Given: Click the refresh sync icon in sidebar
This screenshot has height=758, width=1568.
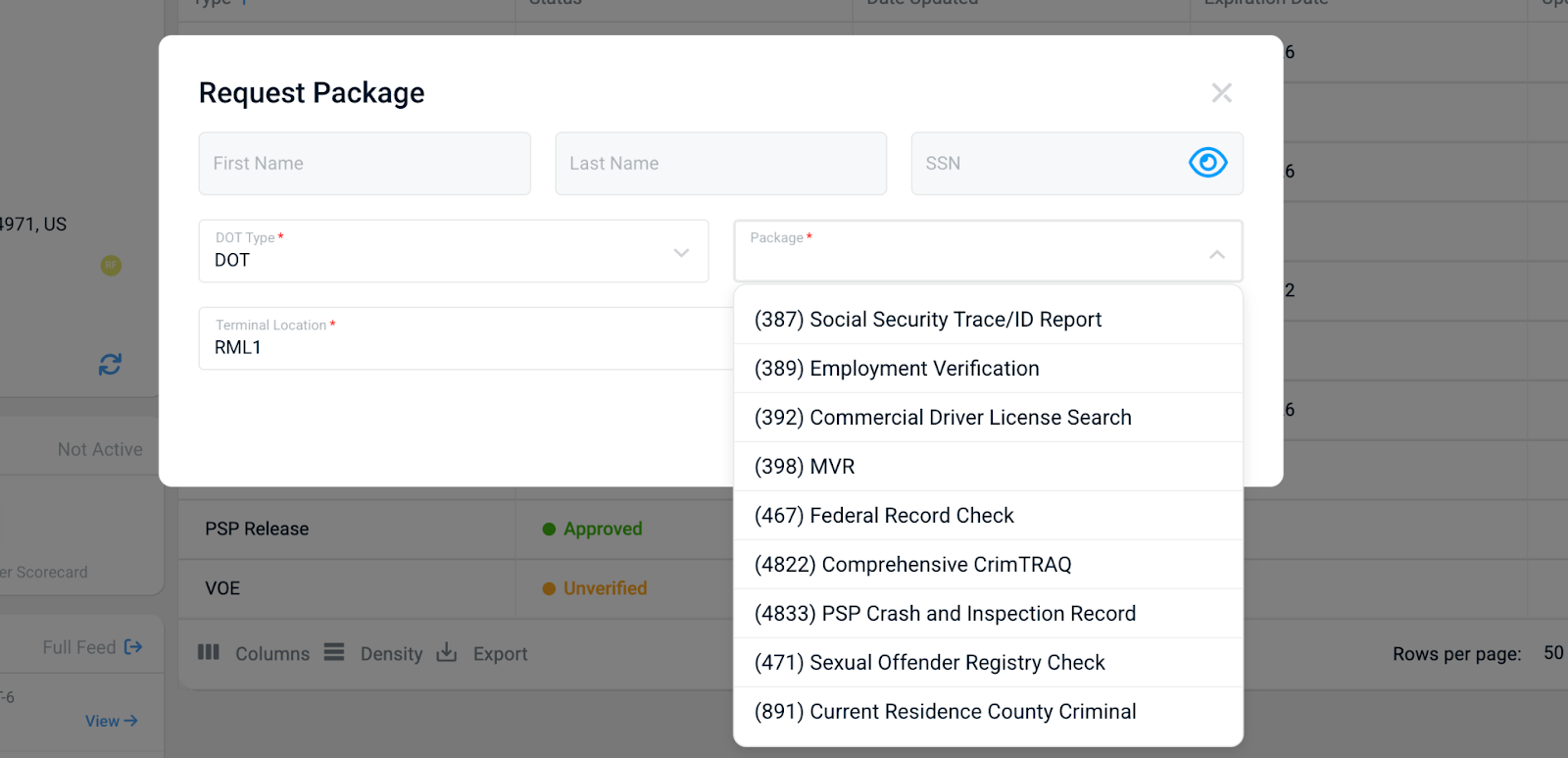Looking at the screenshot, I should pyautogui.click(x=110, y=365).
